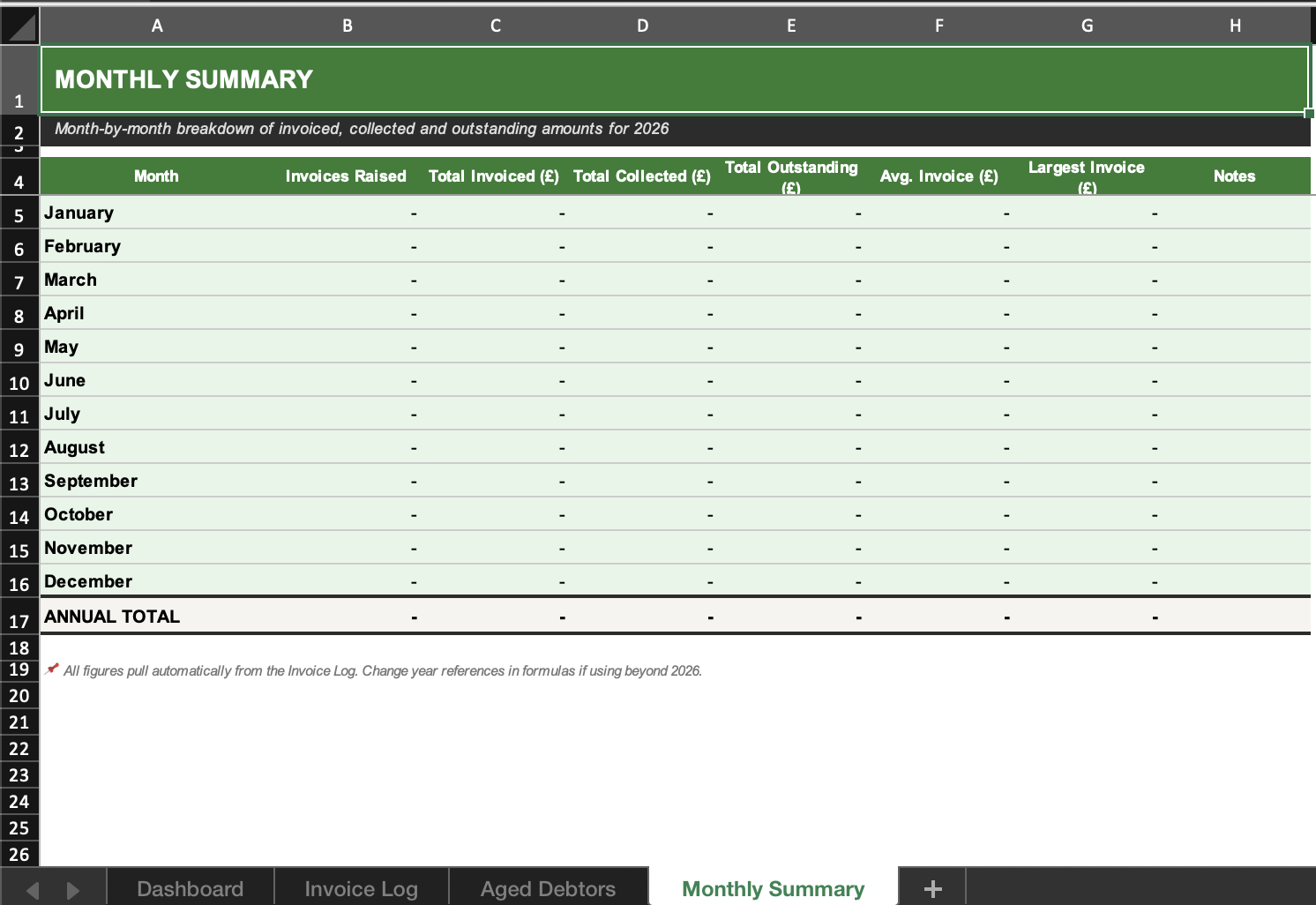The height and width of the screenshot is (905, 1316).
Task: Select column C header
Action: [x=496, y=26]
